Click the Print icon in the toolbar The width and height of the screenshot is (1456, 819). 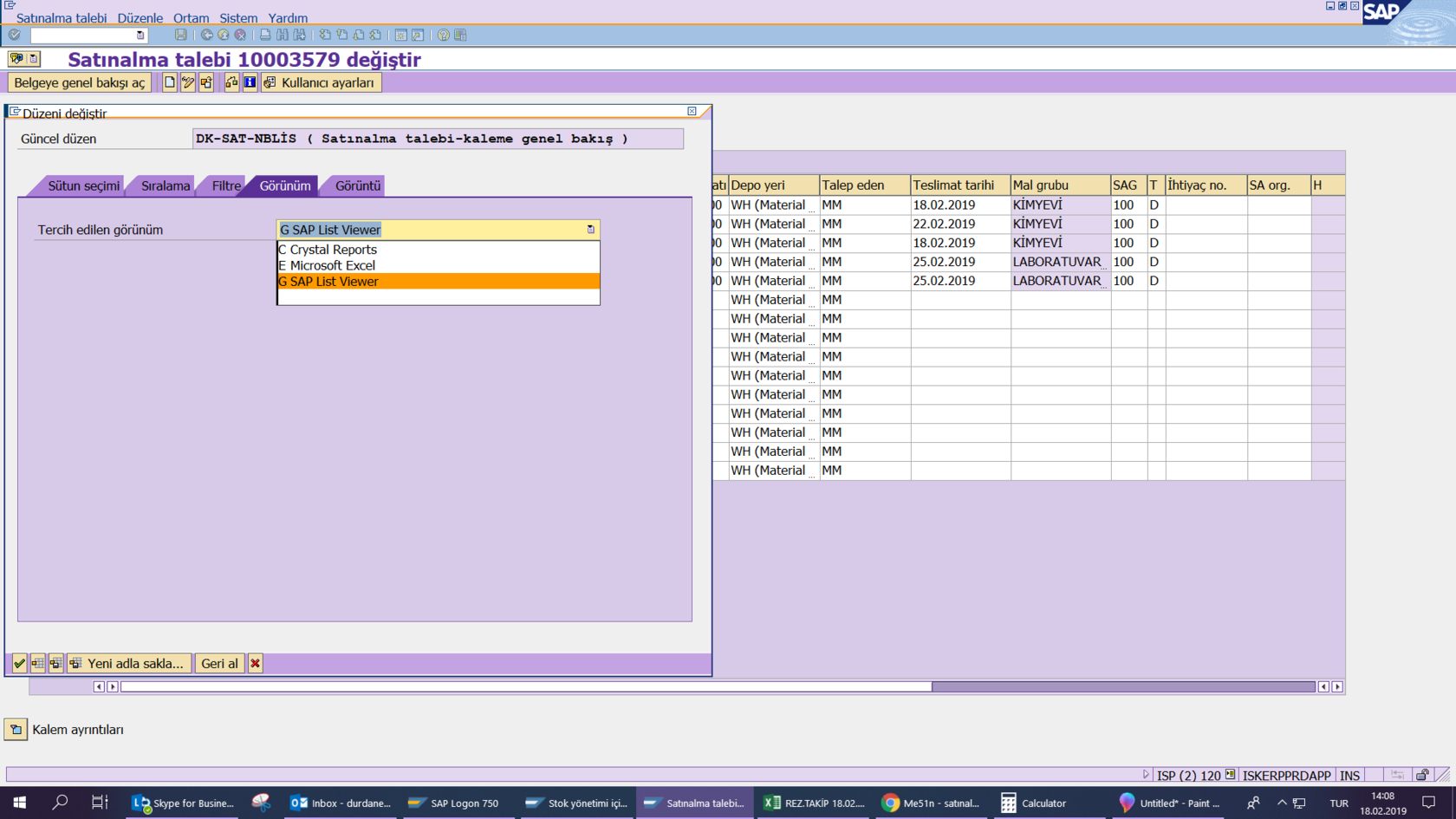coord(265,35)
